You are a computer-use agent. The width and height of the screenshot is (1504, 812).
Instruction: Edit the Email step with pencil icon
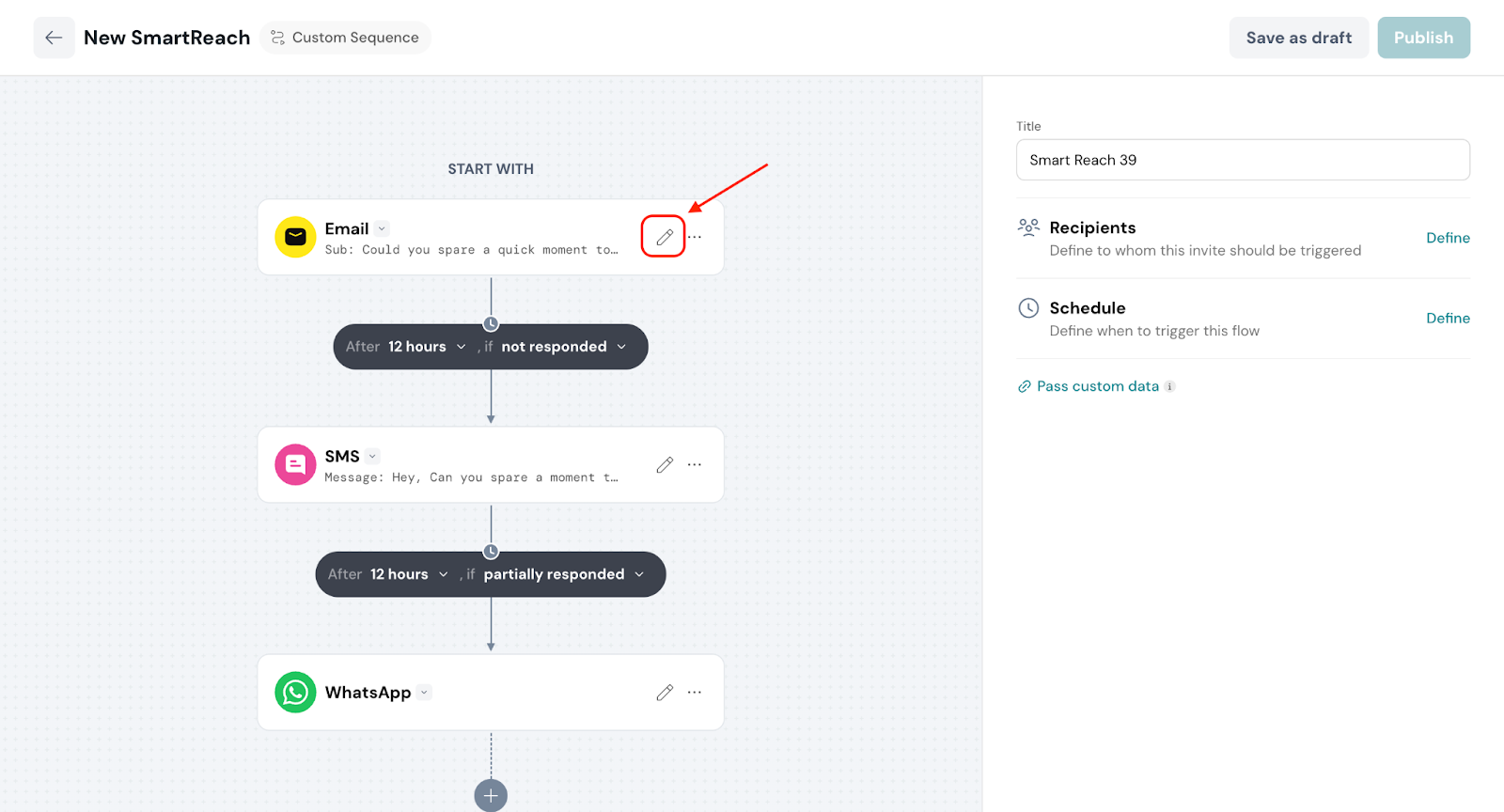[664, 237]
